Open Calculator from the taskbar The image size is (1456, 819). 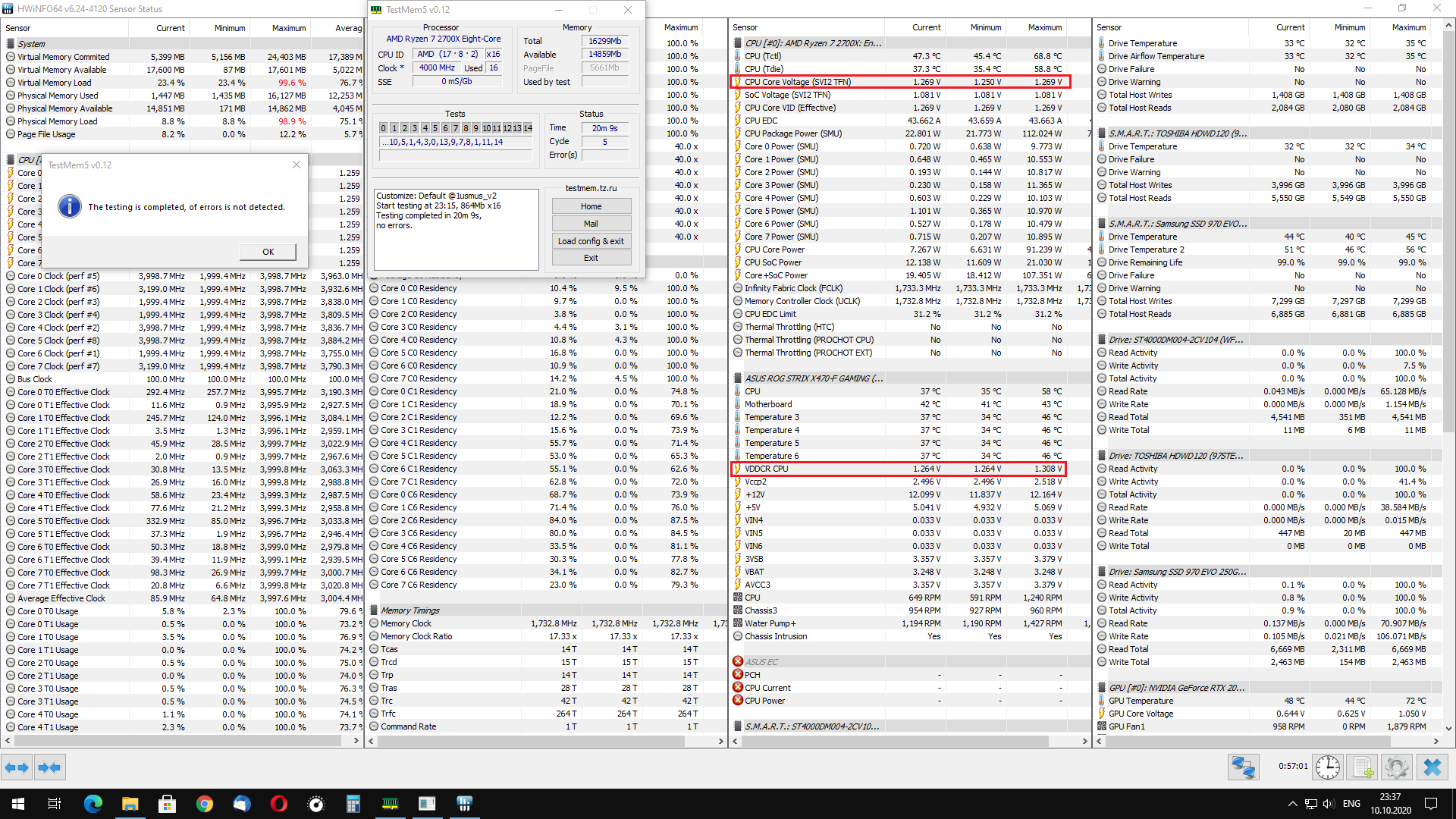tap(353, 804)
